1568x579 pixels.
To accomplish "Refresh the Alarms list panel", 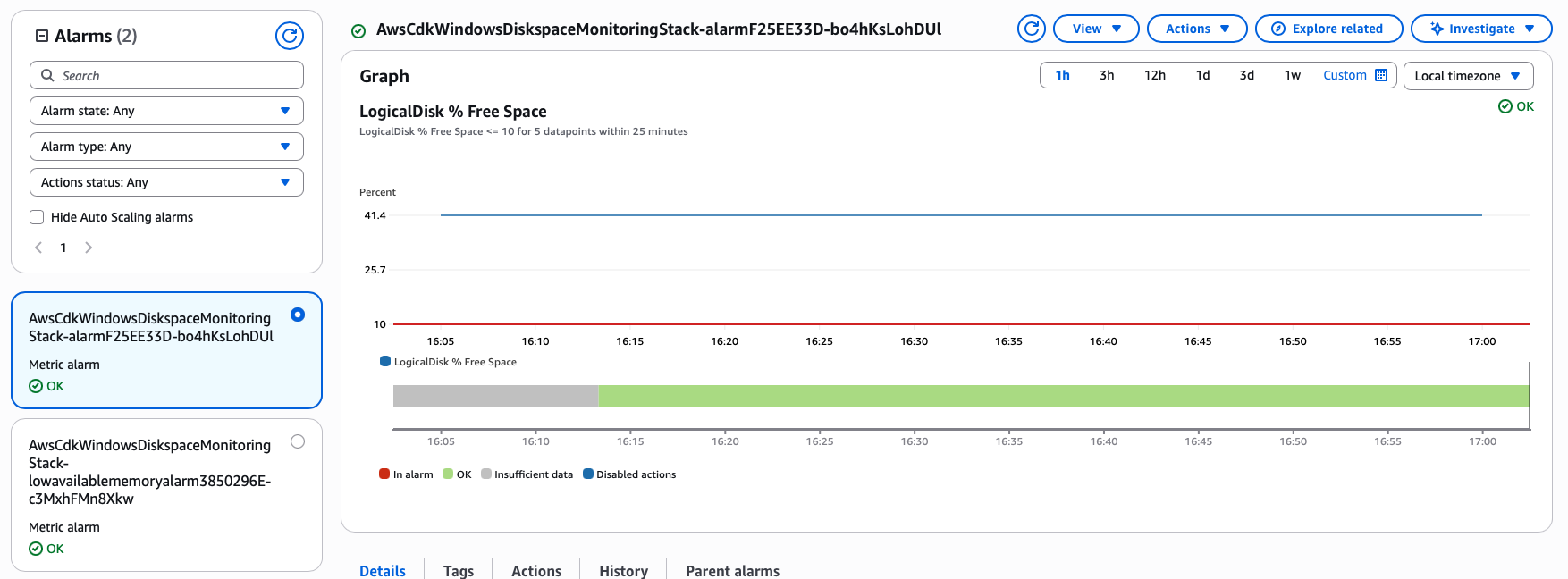I will point(289,36).
